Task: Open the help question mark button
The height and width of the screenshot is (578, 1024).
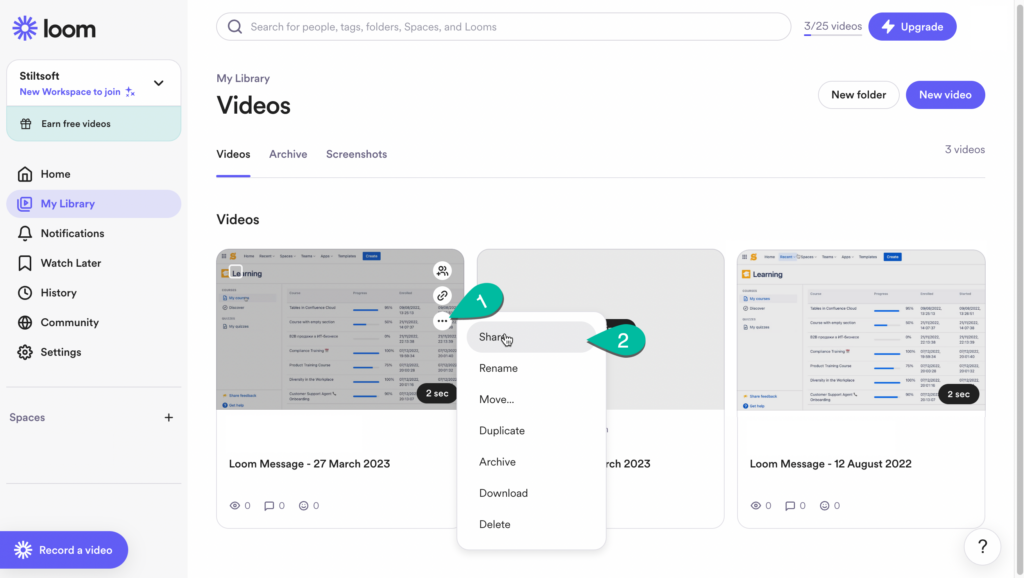Action: pyautogui.click(x=982, y=547)
